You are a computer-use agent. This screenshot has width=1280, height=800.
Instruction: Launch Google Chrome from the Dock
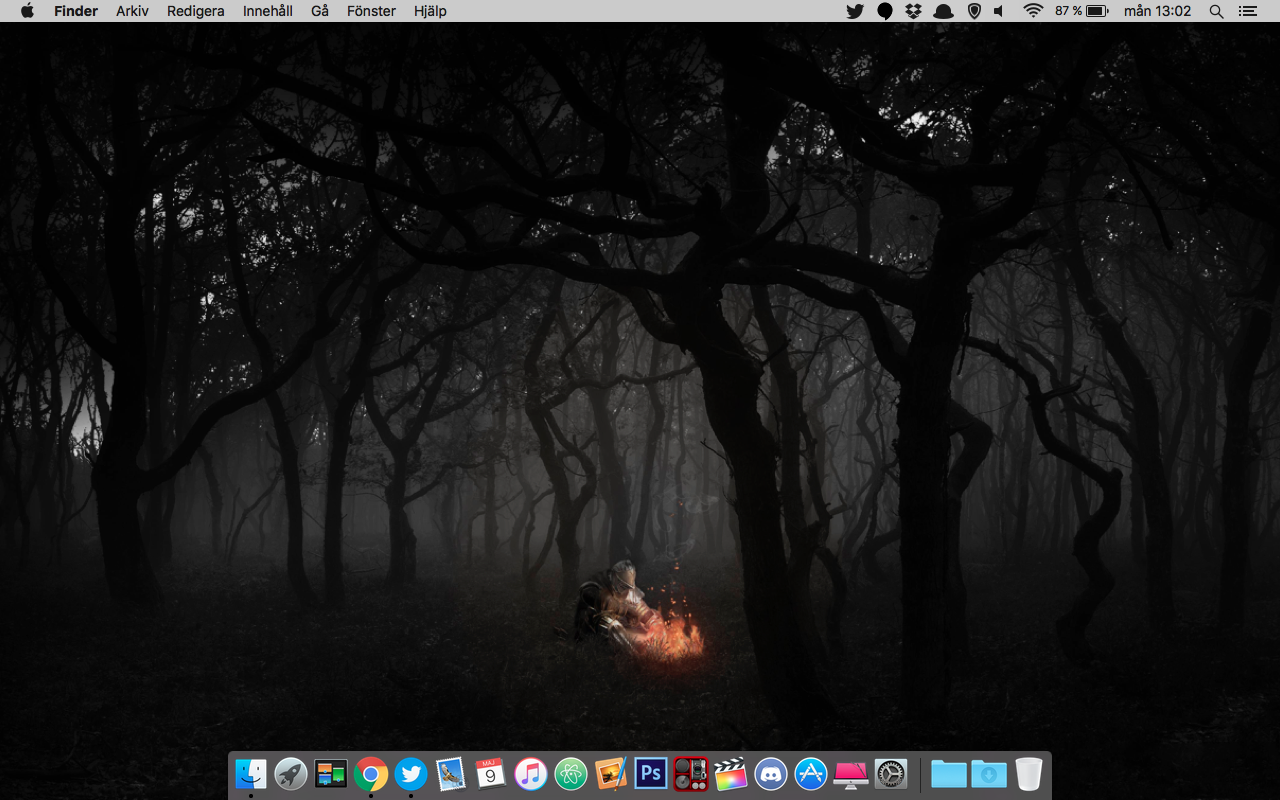371,774
